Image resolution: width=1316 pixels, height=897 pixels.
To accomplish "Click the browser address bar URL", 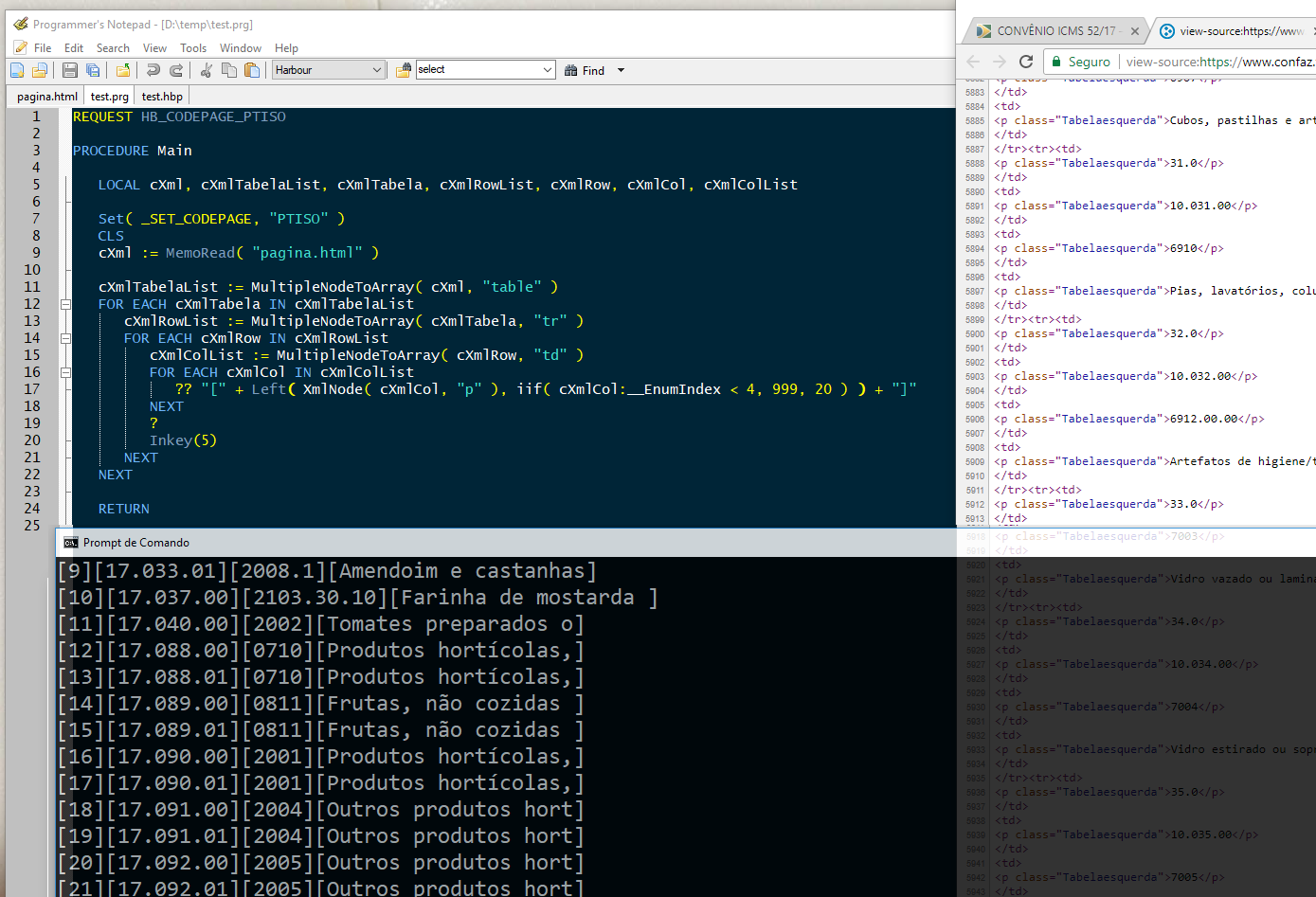I will [x=1219, y=62].
